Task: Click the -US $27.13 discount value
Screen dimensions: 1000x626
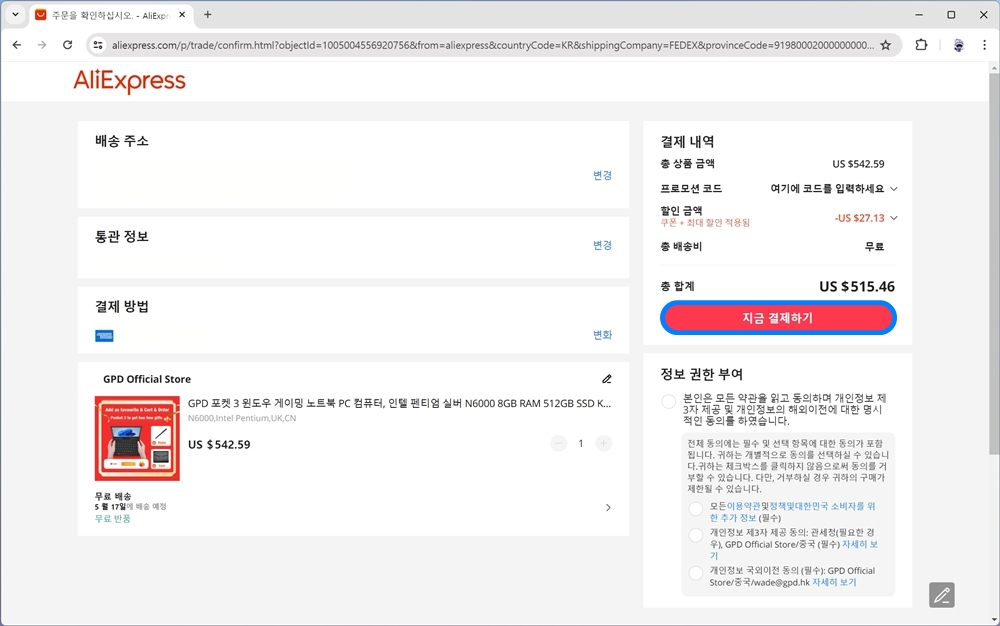Action: pyautogui.click(x=859, y=218)
